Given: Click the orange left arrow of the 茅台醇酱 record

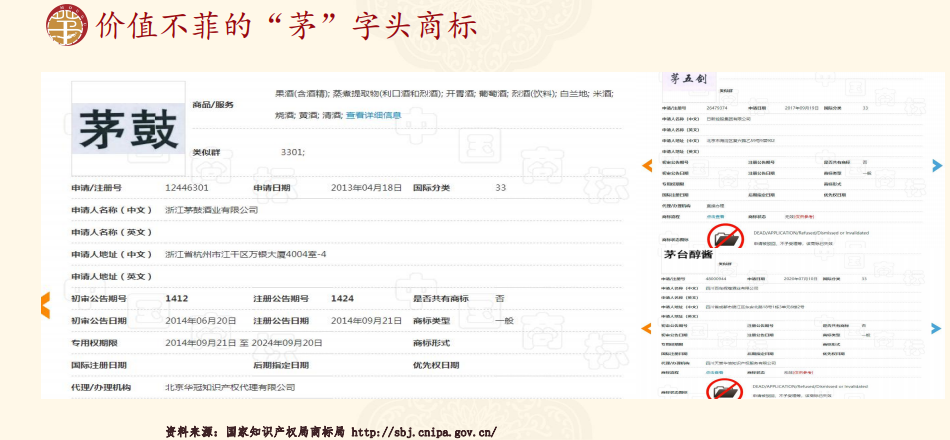Looking at the screenshot, I should click(647, 328).
